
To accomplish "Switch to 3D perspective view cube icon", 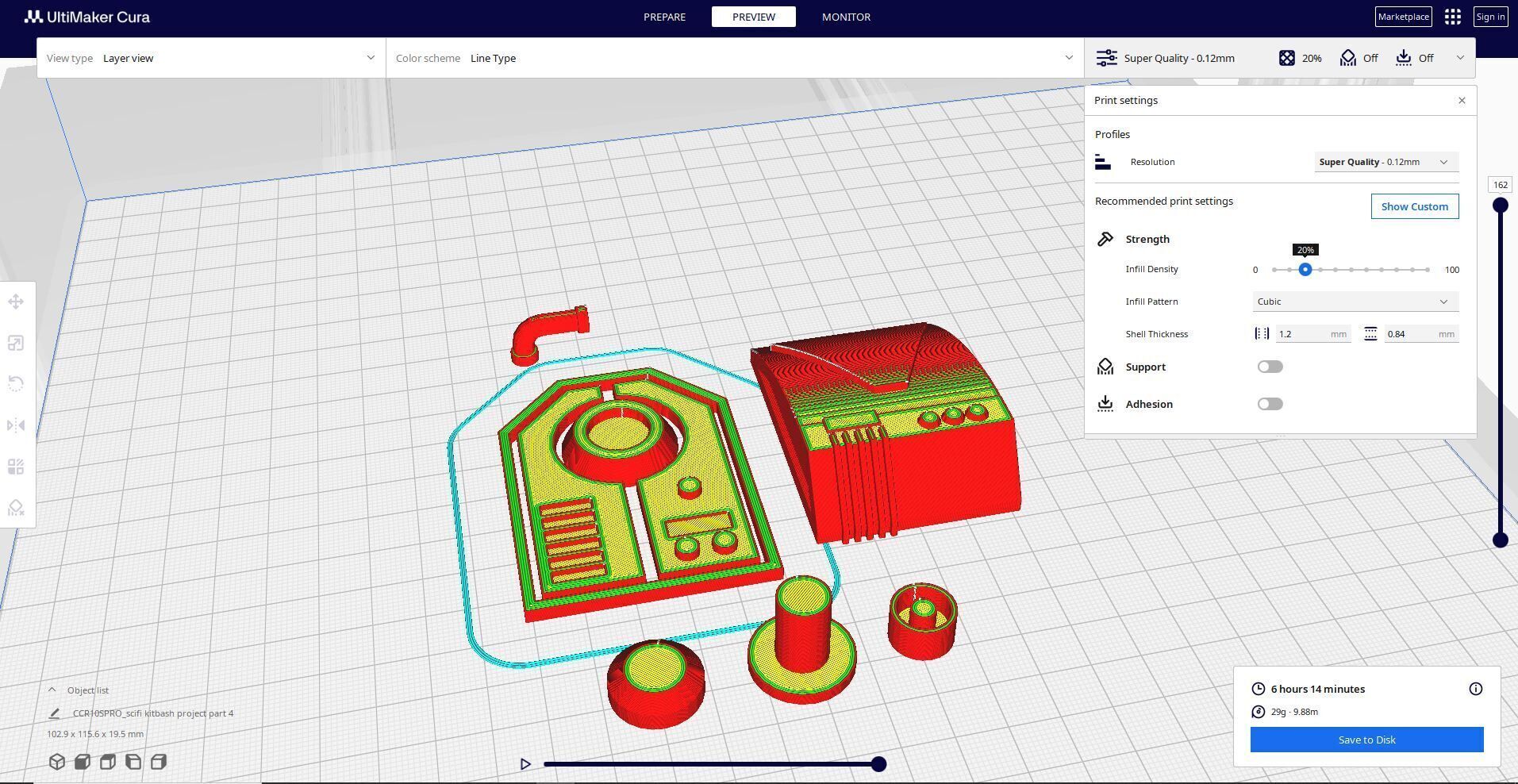I will click(x=56, y=762).
